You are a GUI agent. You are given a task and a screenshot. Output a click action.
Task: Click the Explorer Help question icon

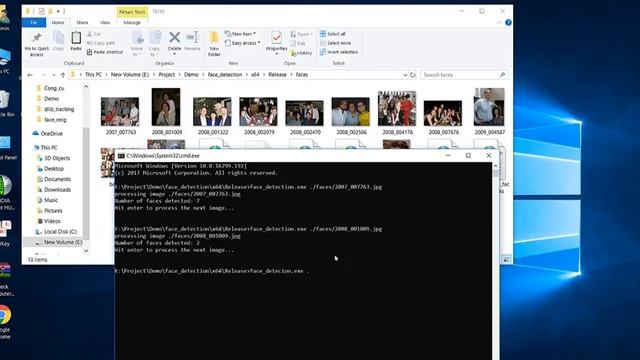coord(508,23)
